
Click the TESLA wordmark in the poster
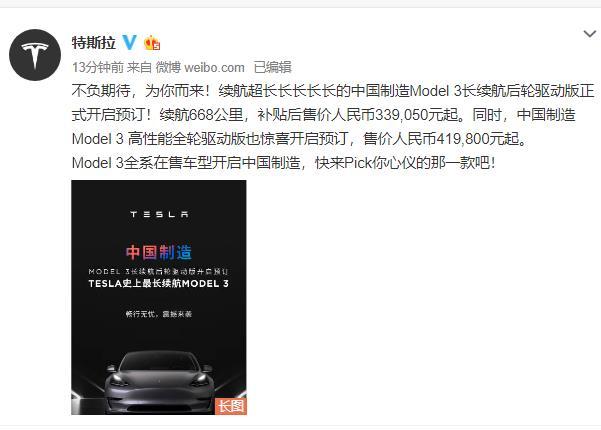point(159,214)
